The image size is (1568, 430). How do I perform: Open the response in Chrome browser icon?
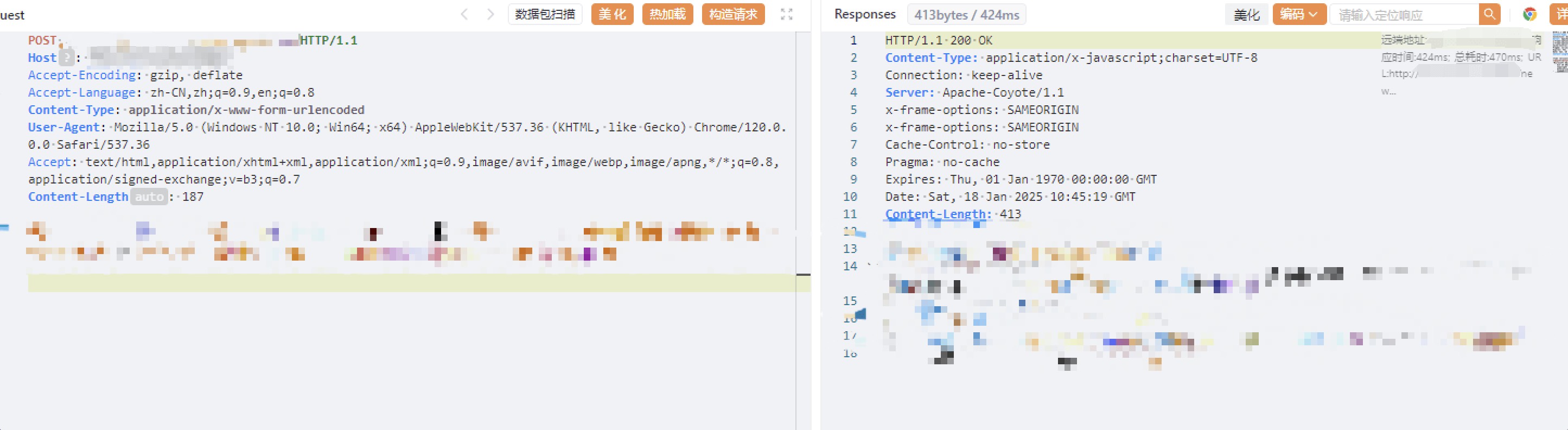(x=1529, y=14)
